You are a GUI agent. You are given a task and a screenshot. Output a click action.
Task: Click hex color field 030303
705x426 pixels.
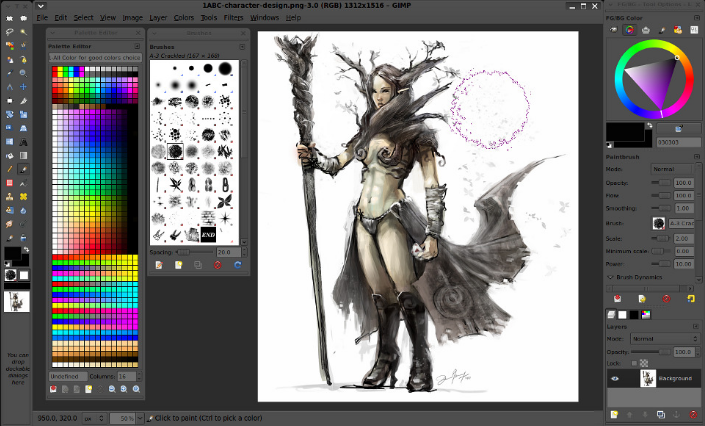point(678,142)
